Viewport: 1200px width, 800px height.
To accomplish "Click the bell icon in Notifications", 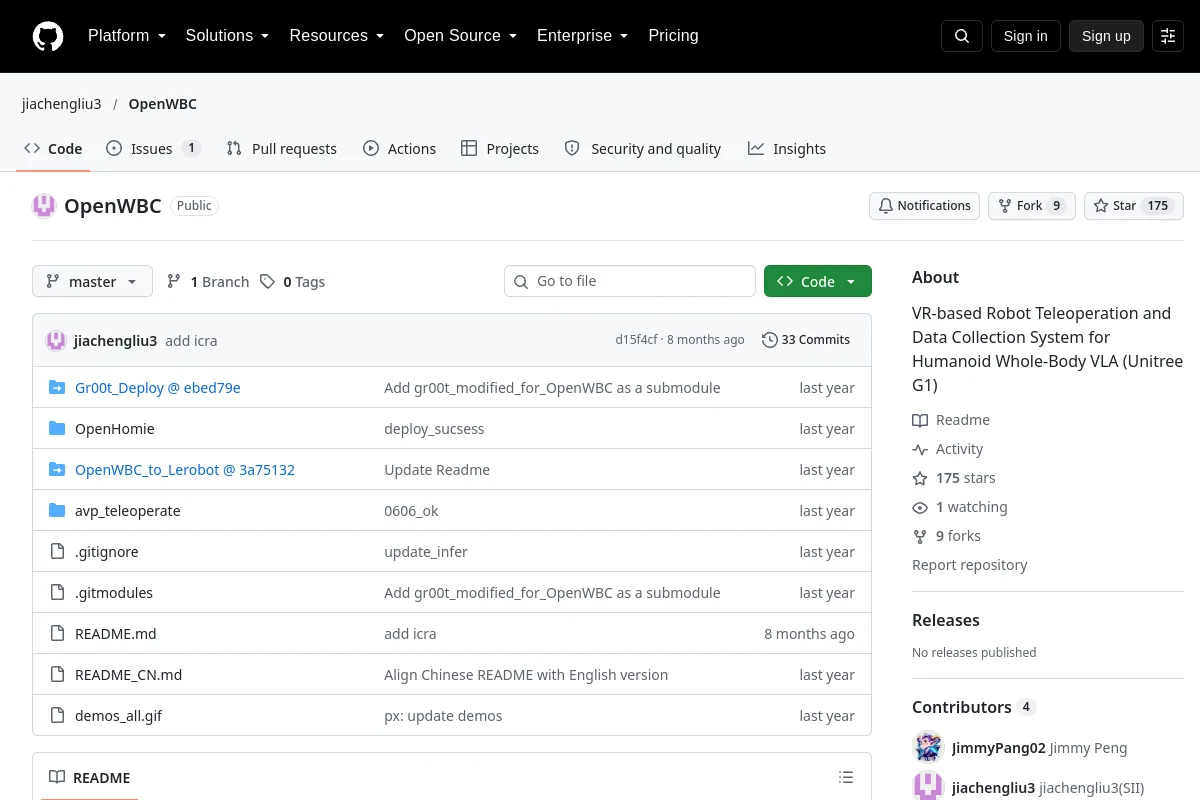I will [885, 206].
